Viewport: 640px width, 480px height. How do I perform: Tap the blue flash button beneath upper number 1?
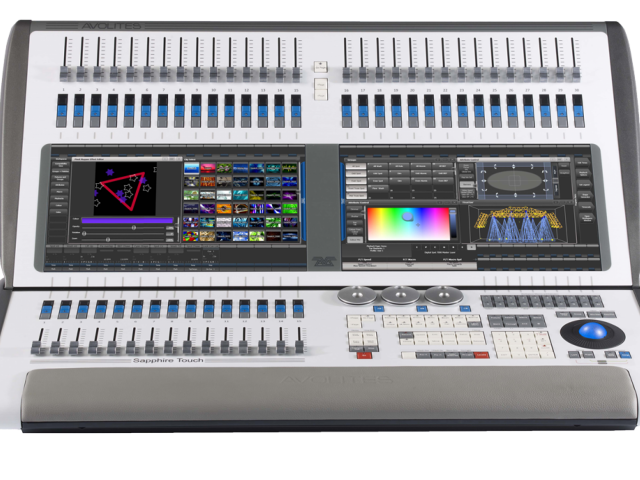pyautogui.click(x=62, y=111)
